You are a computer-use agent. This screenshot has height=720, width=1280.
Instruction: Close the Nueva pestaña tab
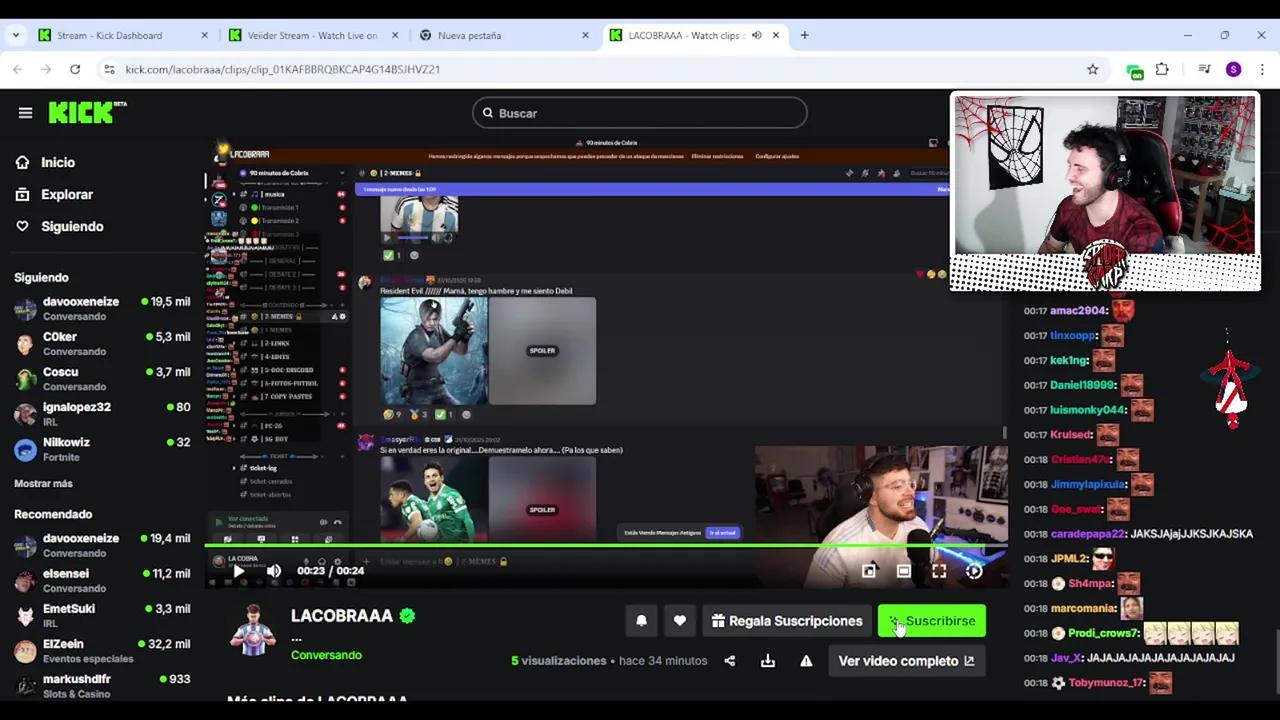(585, 35)
